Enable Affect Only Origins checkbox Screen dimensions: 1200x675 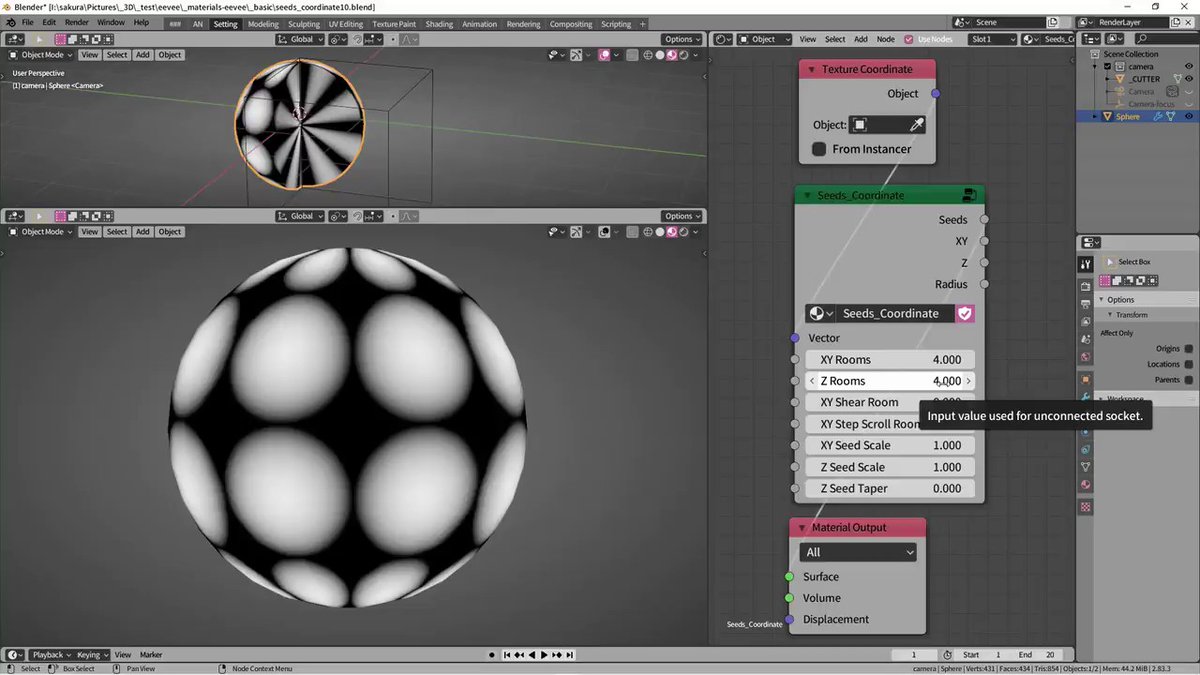click(x=1189, y=349)
